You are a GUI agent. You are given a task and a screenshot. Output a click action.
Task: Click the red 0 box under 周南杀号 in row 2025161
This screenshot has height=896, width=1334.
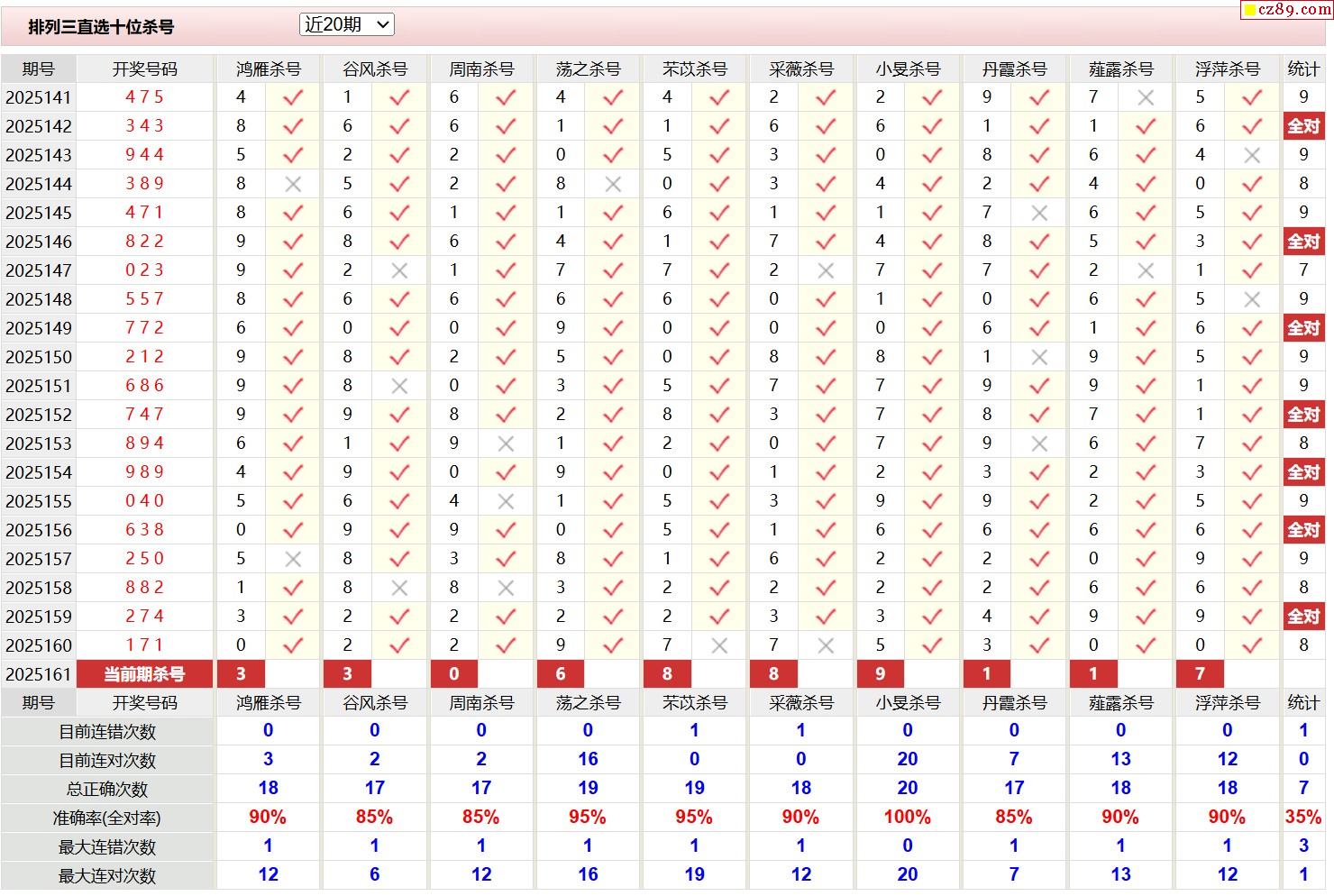(x=454, y=674)
